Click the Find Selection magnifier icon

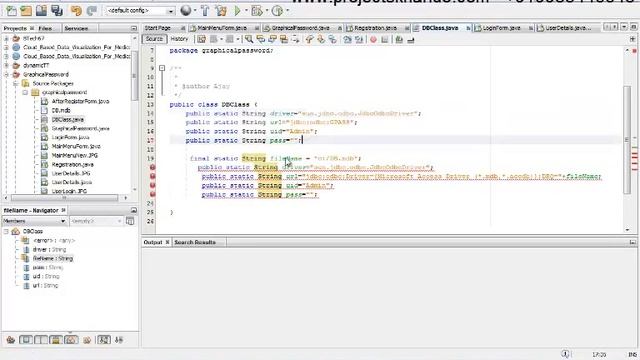coord(249,40)
